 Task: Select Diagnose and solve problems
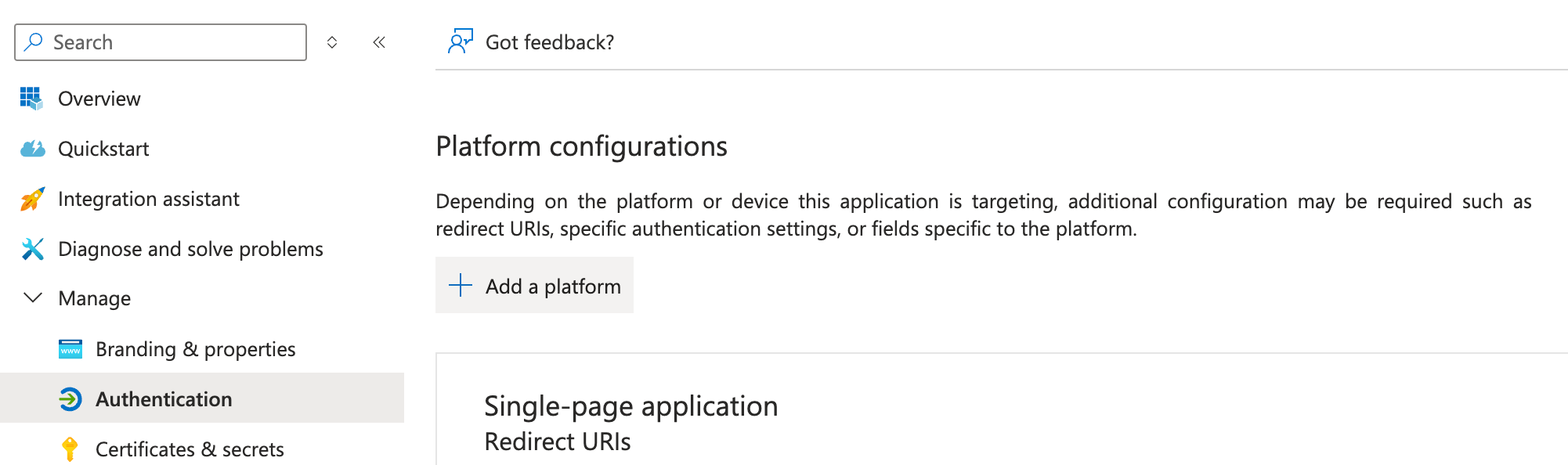pos(190,248)
